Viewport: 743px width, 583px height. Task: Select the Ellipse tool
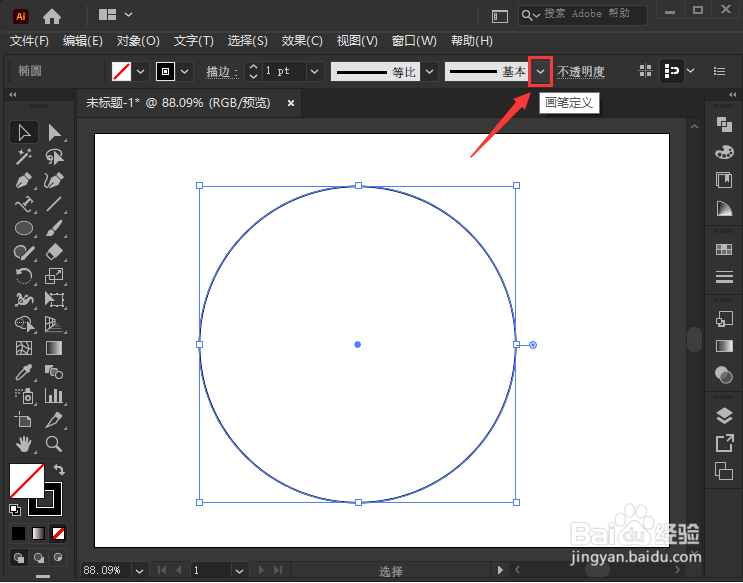point(24,228)
